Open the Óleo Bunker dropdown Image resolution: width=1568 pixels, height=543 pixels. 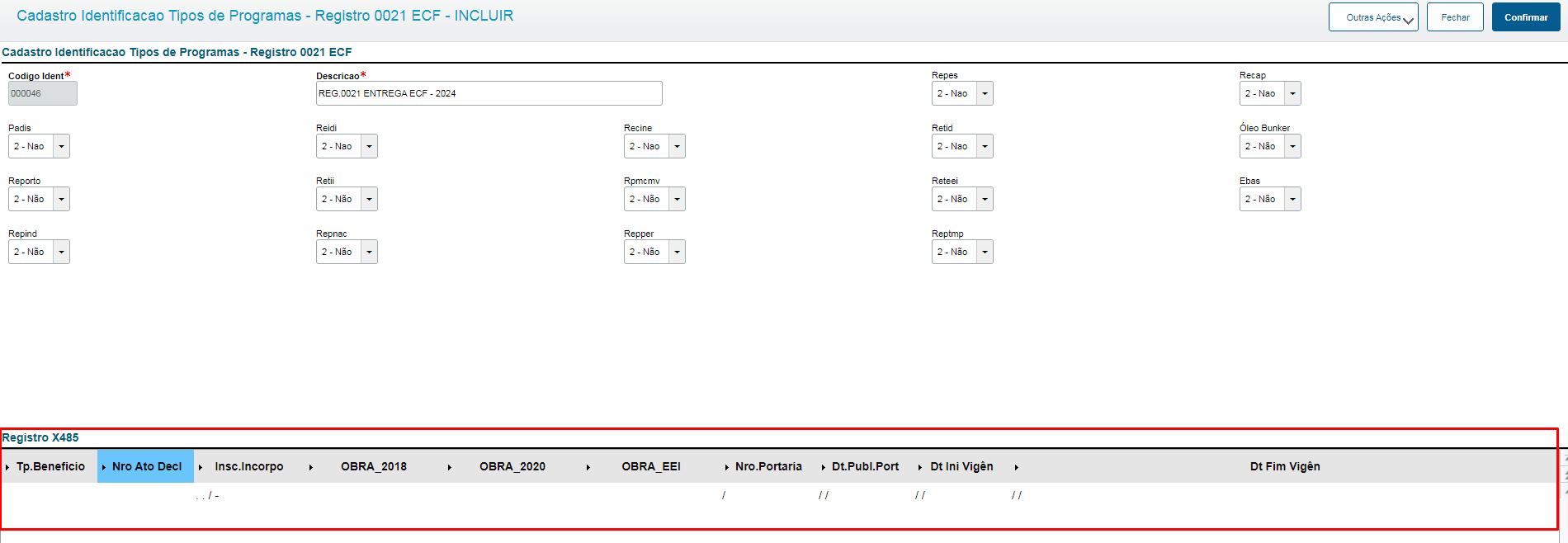[x=1270, y=146]
